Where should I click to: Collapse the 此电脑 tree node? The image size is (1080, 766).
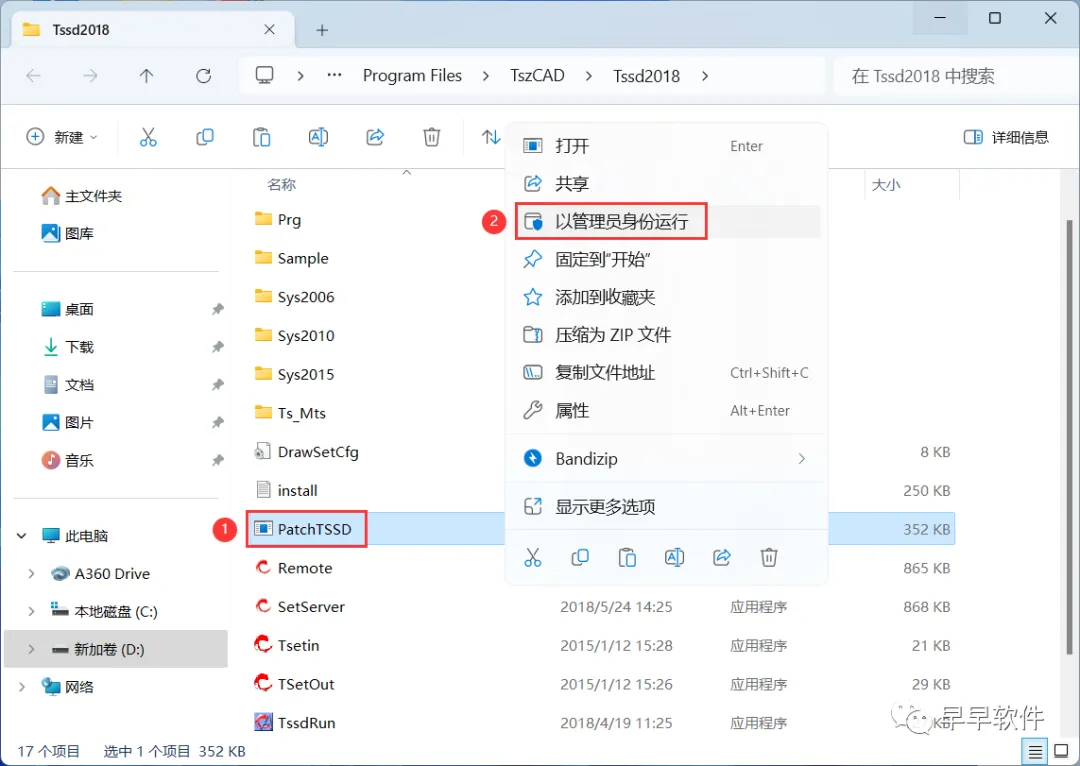point(22,535)
